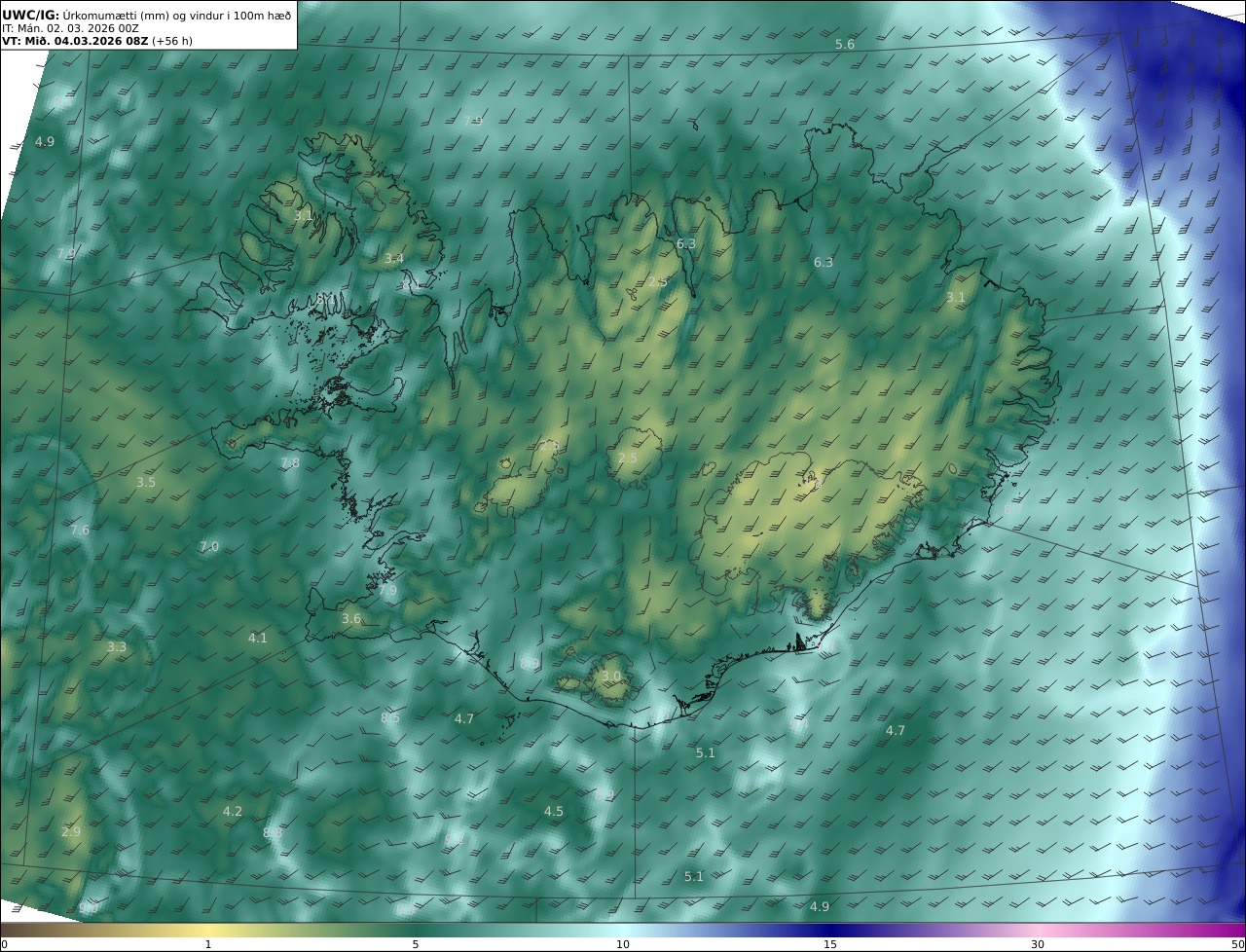Click the 'IT: Mán. 02. 03. 2026 00Z' line
The height and width of the screenshot is (952, 1246).
tap(70, 28)
